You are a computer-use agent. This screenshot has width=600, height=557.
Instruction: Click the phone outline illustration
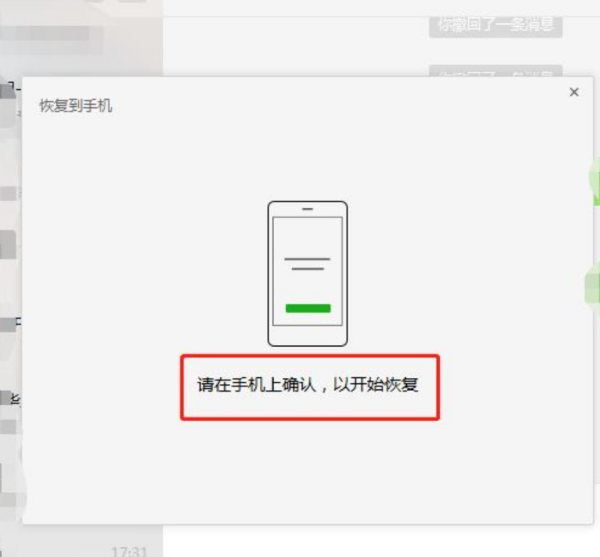[308, 274]
